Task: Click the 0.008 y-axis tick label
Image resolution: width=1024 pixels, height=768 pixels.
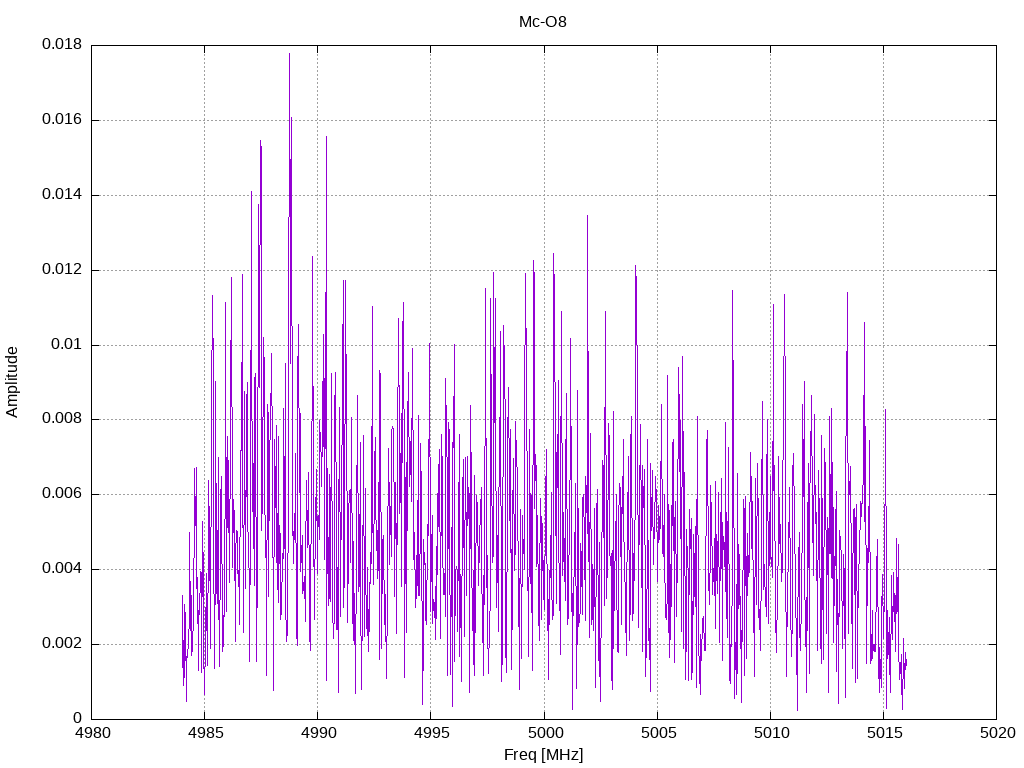Action: (62, 419)
